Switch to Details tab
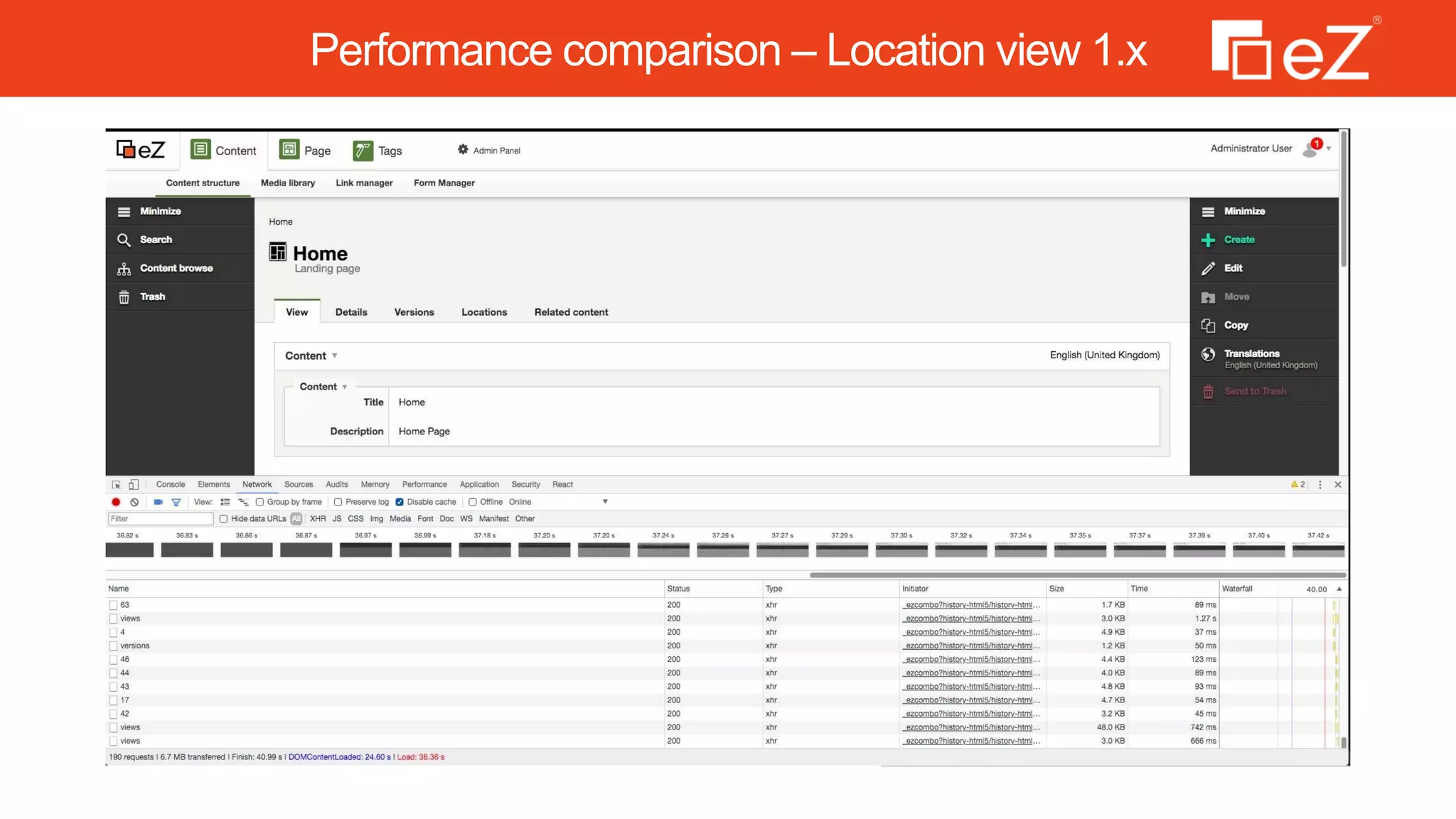The width and height of the screenshot is (1456, 819). click(x=351, y=312)
